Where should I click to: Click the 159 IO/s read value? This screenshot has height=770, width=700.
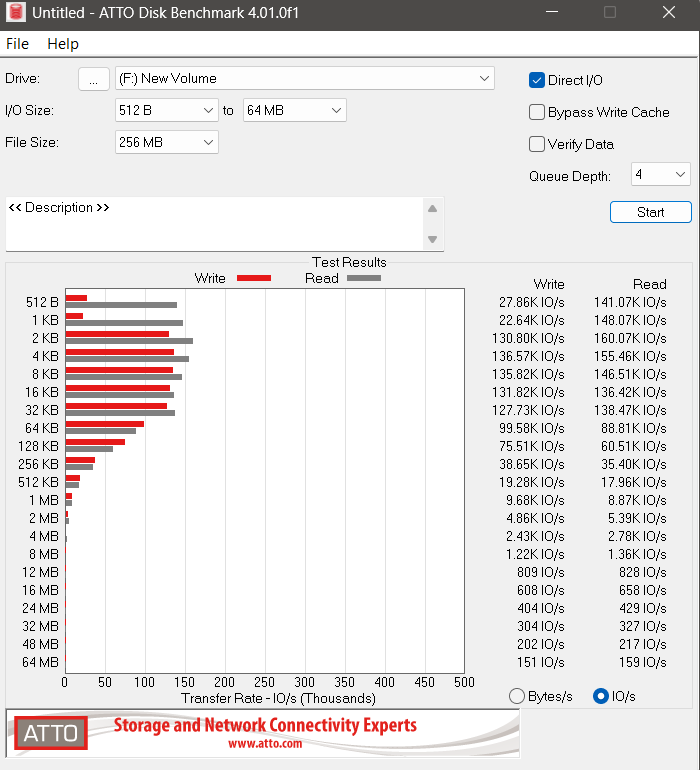(x=643, y=662)
